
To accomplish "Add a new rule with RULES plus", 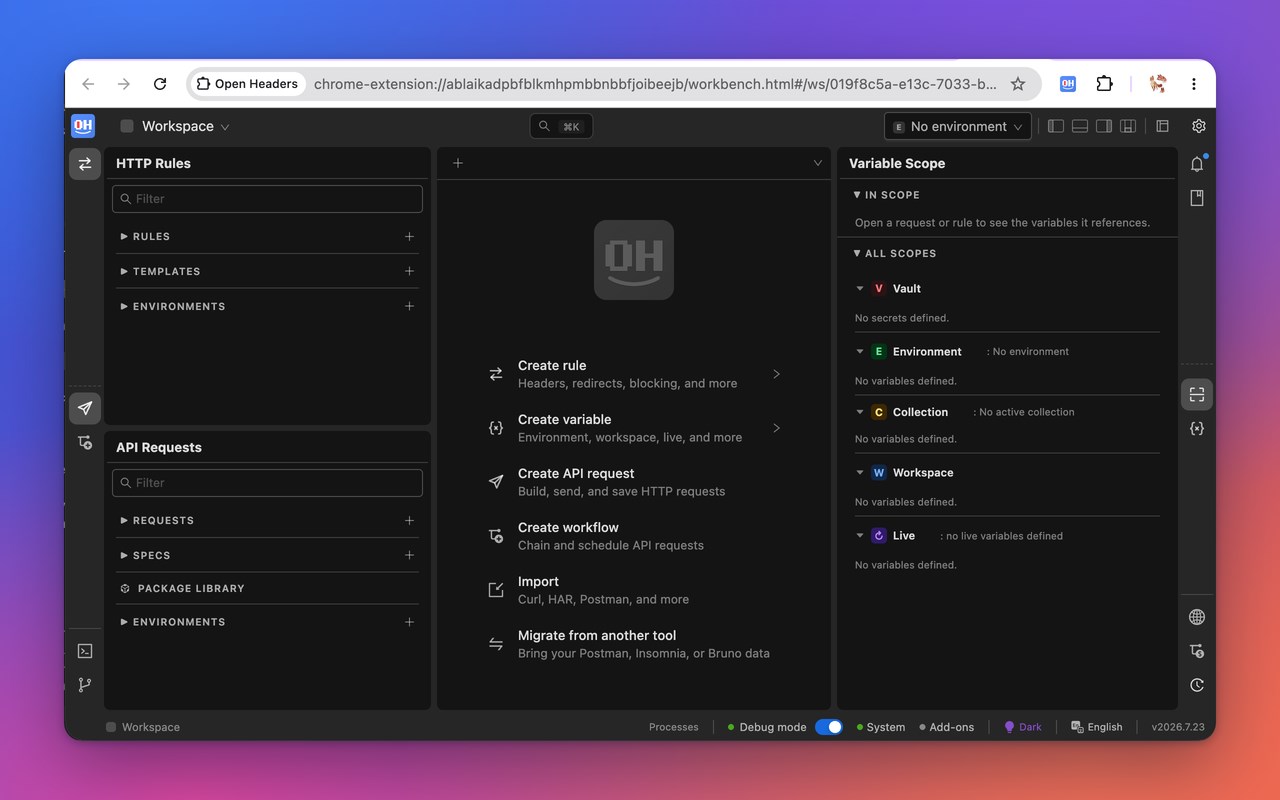I will coord(409,237).
